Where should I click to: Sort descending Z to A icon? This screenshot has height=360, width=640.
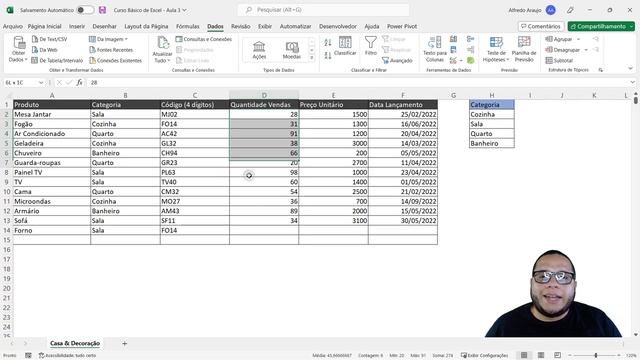[x=328, y=55]
